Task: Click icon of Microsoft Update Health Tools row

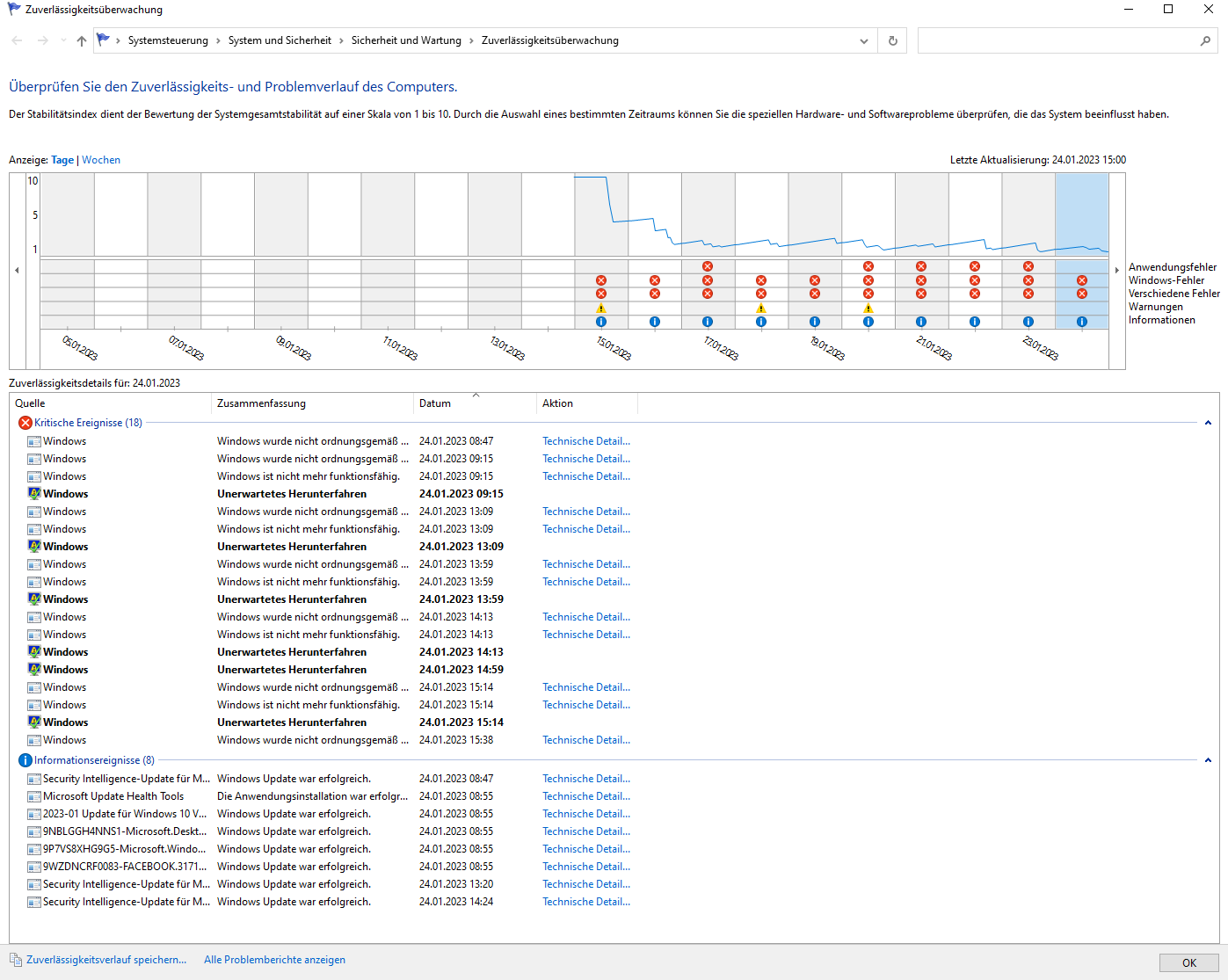Action: point(34,796)
